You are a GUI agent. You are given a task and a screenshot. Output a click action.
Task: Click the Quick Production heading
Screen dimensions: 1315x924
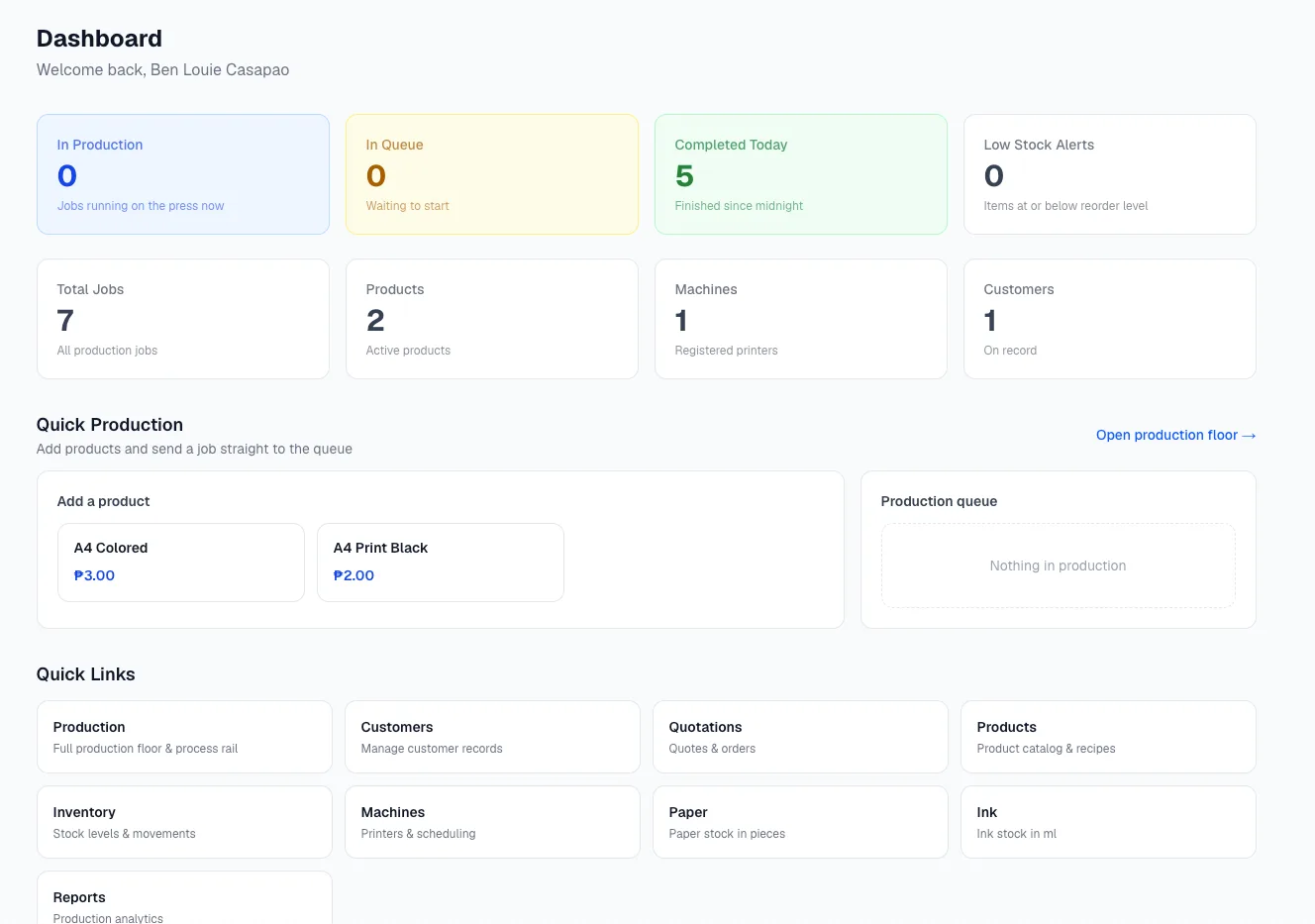[110, 425]
